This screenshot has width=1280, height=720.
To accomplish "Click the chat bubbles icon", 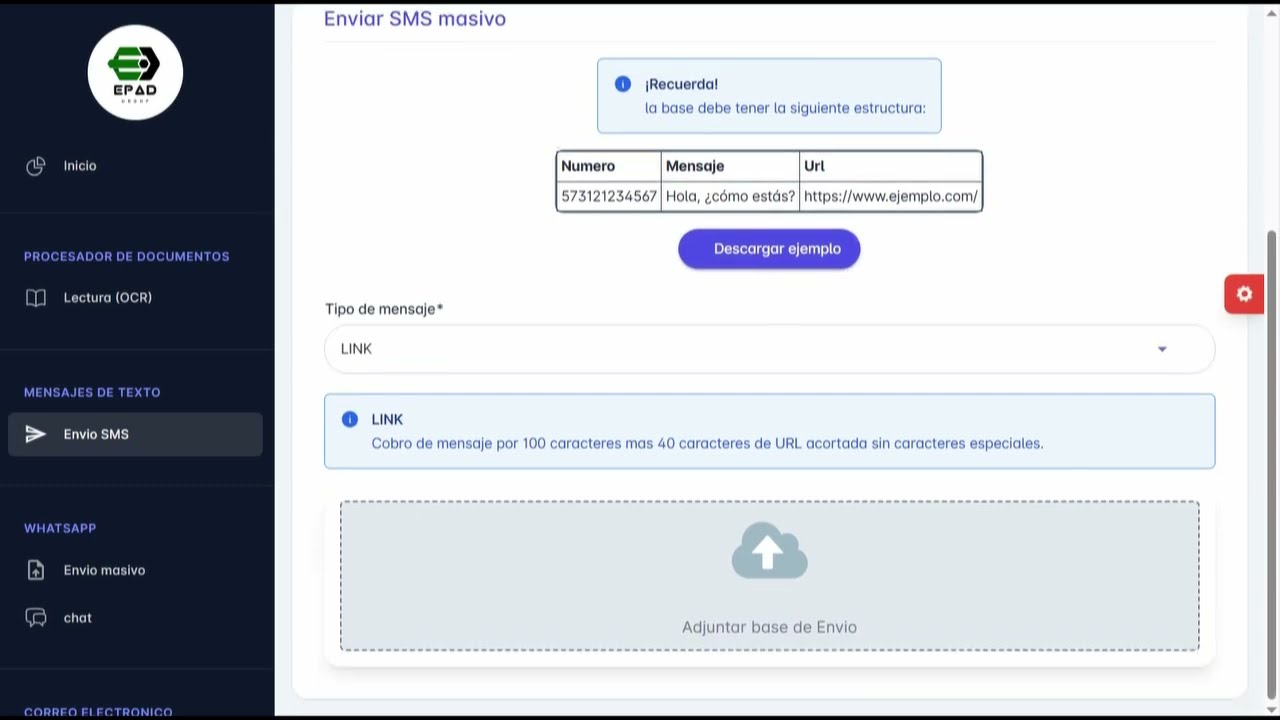I will [x=36, y=618].
